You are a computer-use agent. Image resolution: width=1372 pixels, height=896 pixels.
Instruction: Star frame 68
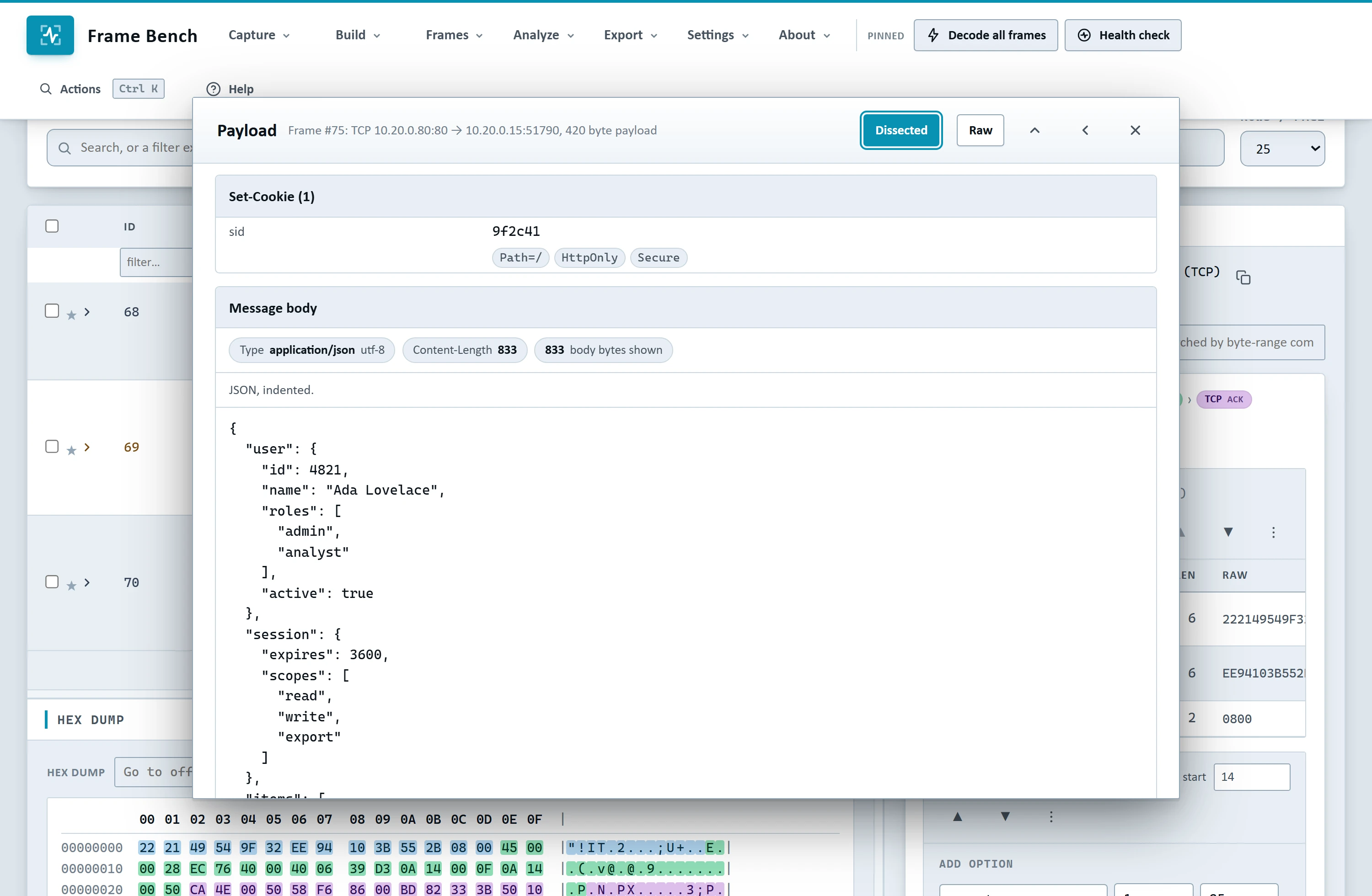click(71, 315)
